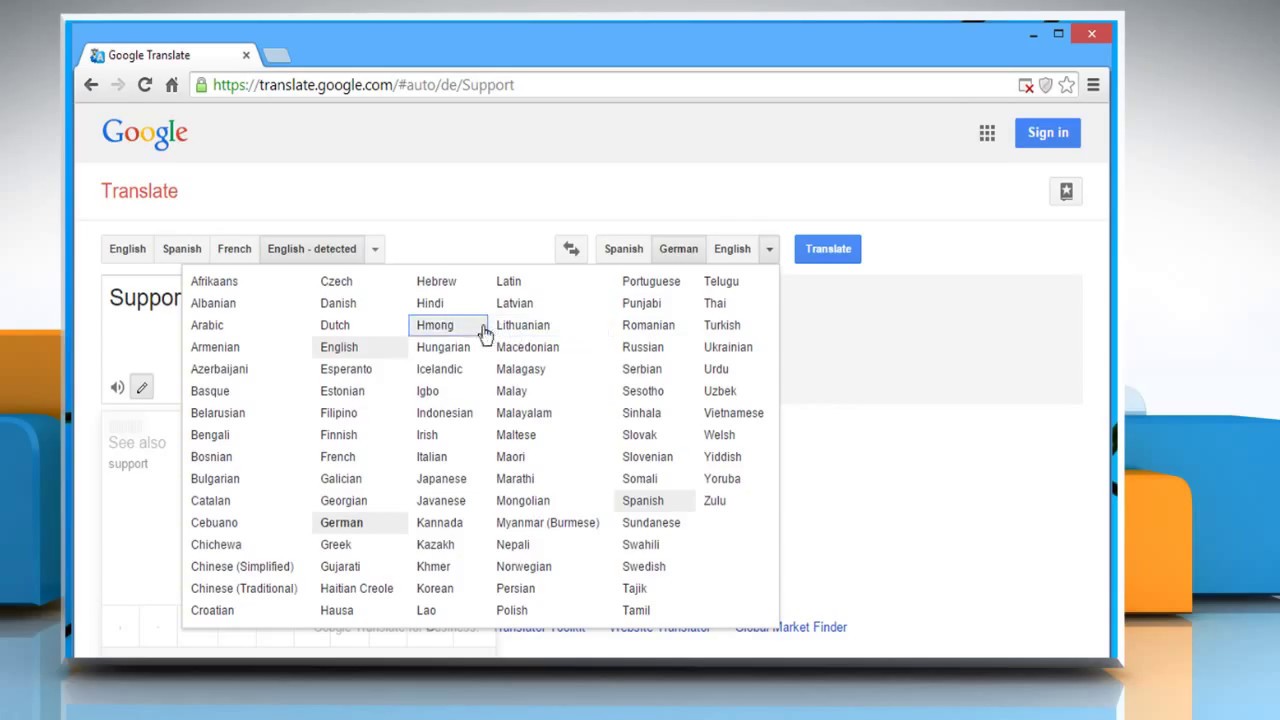Viewport: 1280px width, 720px height.
Task: Collapse the source language dropdown arrow
Action: point(375,249)
